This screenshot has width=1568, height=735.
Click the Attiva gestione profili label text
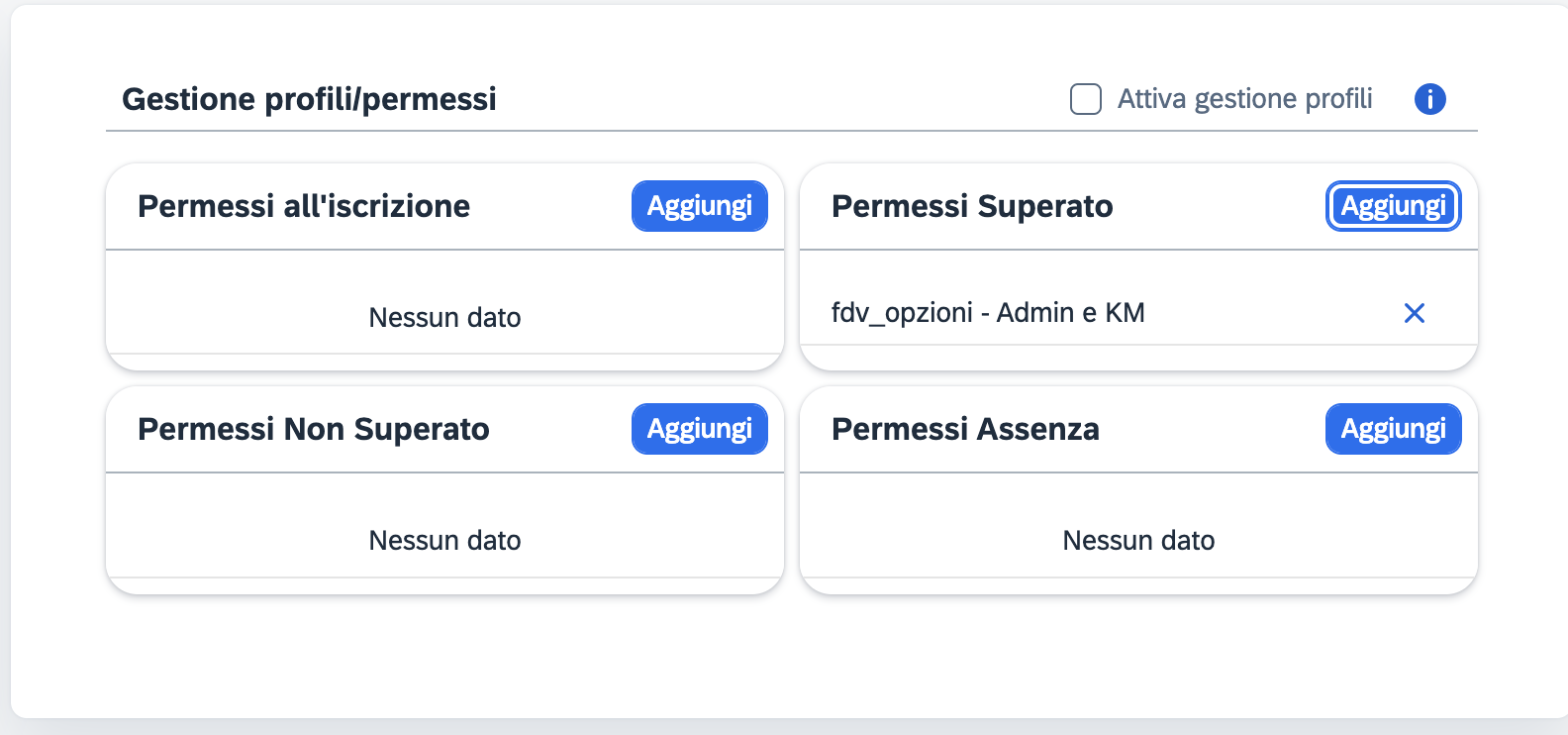tap(1244, 99)
